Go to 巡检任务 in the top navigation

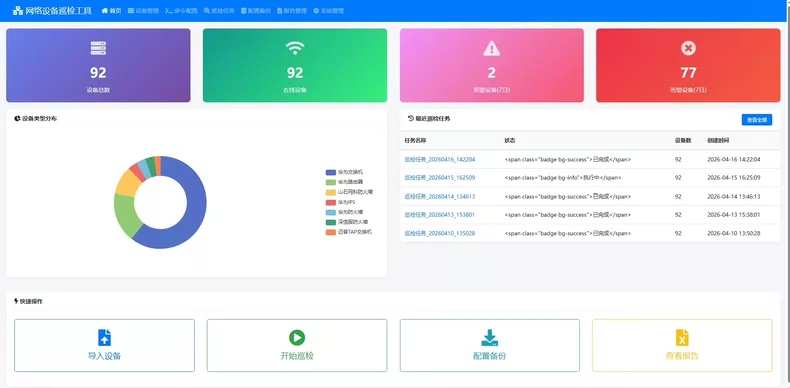tap(219, 11)
